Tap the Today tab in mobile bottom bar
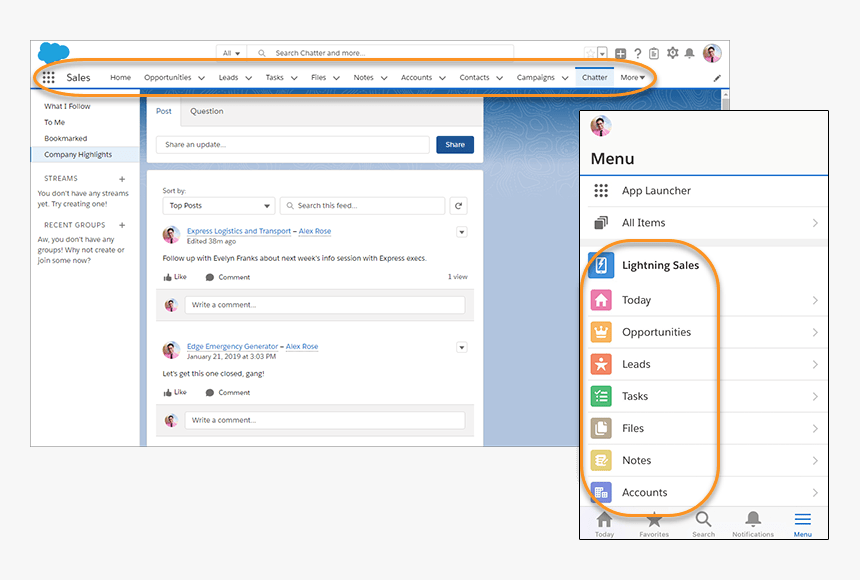860x580 pixels. coord(604,524)
